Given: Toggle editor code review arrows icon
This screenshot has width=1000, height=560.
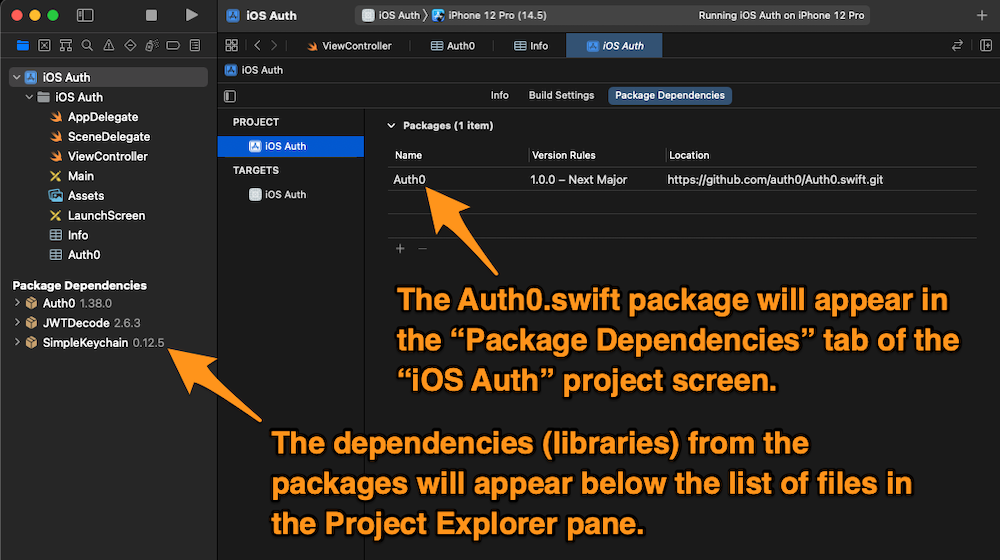Looking at the screenshot, I should point(957,45).
